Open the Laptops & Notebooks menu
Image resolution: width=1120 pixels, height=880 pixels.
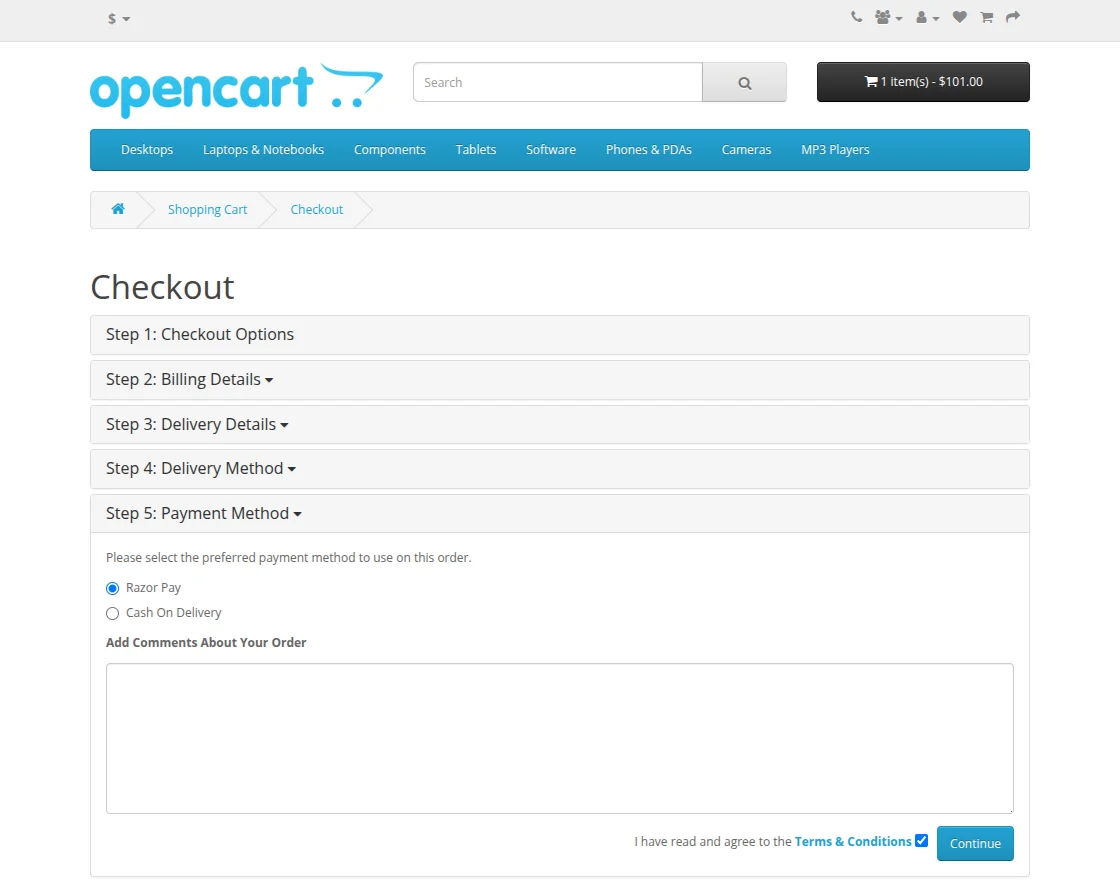pos(263,149)
